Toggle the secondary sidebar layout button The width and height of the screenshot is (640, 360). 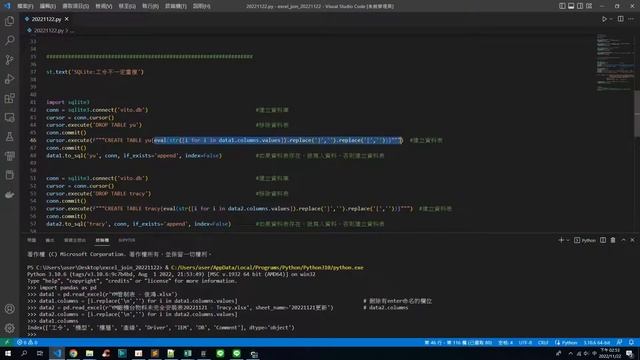[x=580, y=6]
